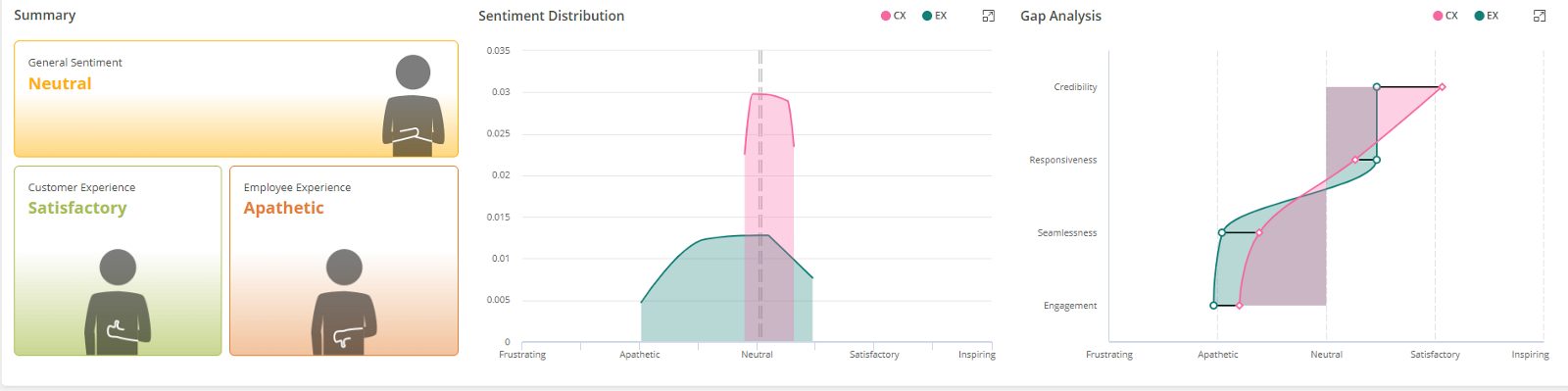The height and width of the screenshot is (391, 1568).
Task: Select the CX Seamlessness data point
Action: pyautogui.click(x=1259, y=233)
